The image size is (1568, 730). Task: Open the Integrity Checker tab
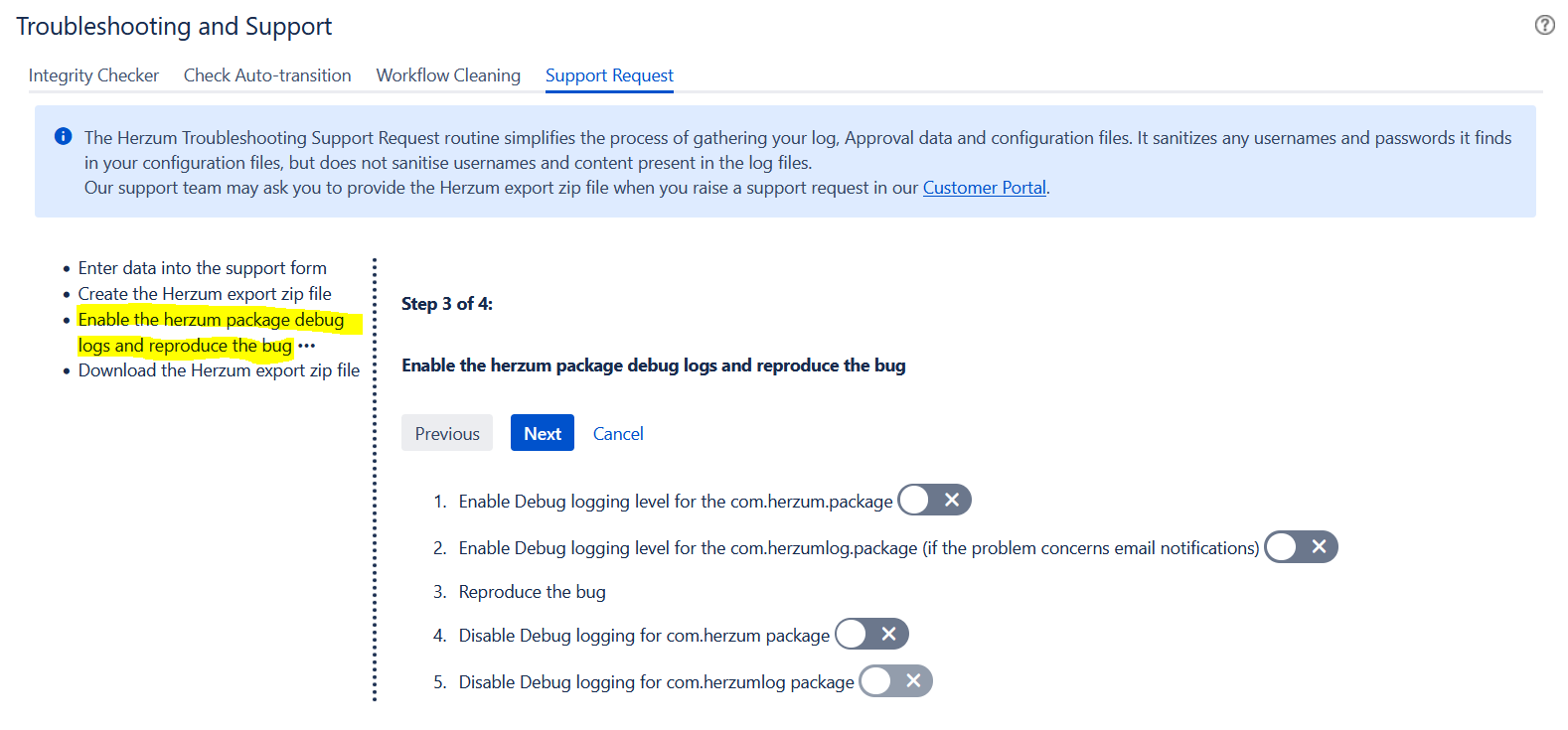pyautogui.click(x=93, y=75)
